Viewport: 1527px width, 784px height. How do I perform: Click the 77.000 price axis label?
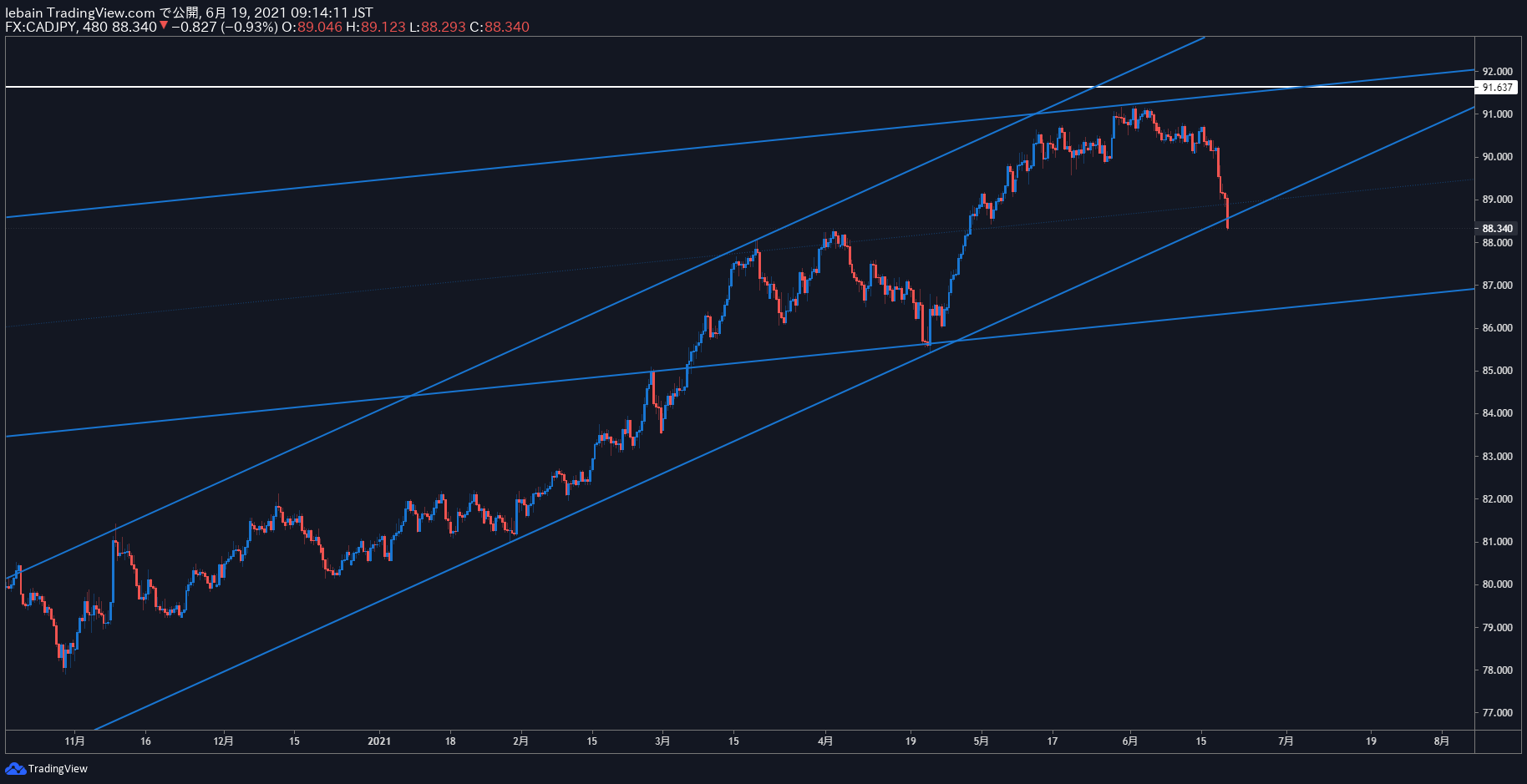tap(1497, 713)
